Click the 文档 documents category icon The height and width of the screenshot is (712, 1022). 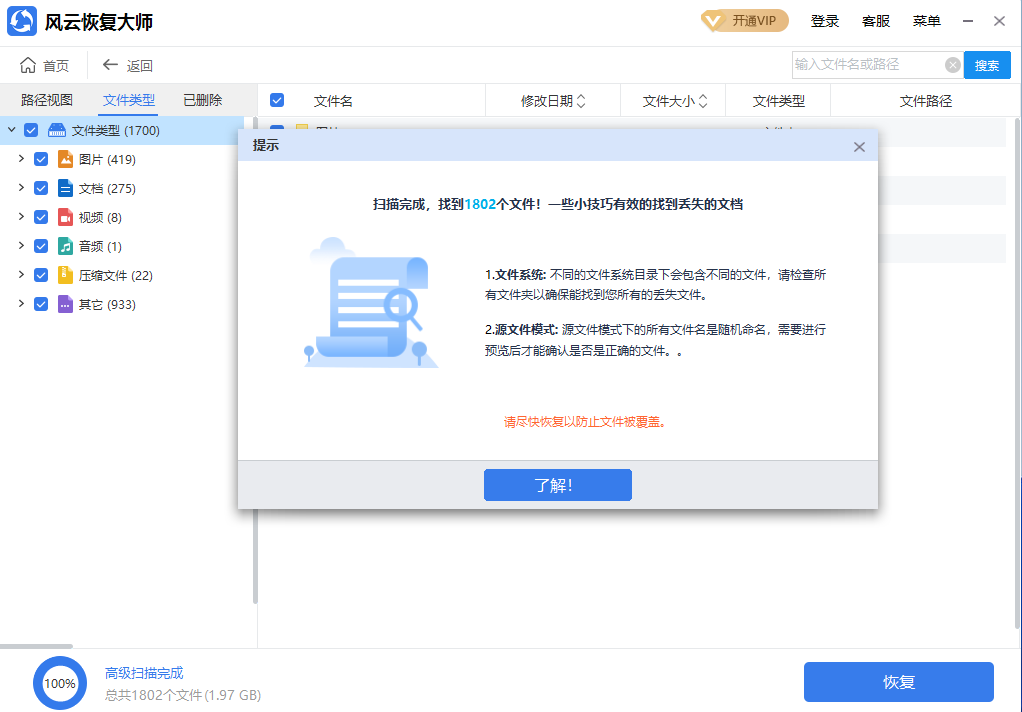(x=65, y=188)
